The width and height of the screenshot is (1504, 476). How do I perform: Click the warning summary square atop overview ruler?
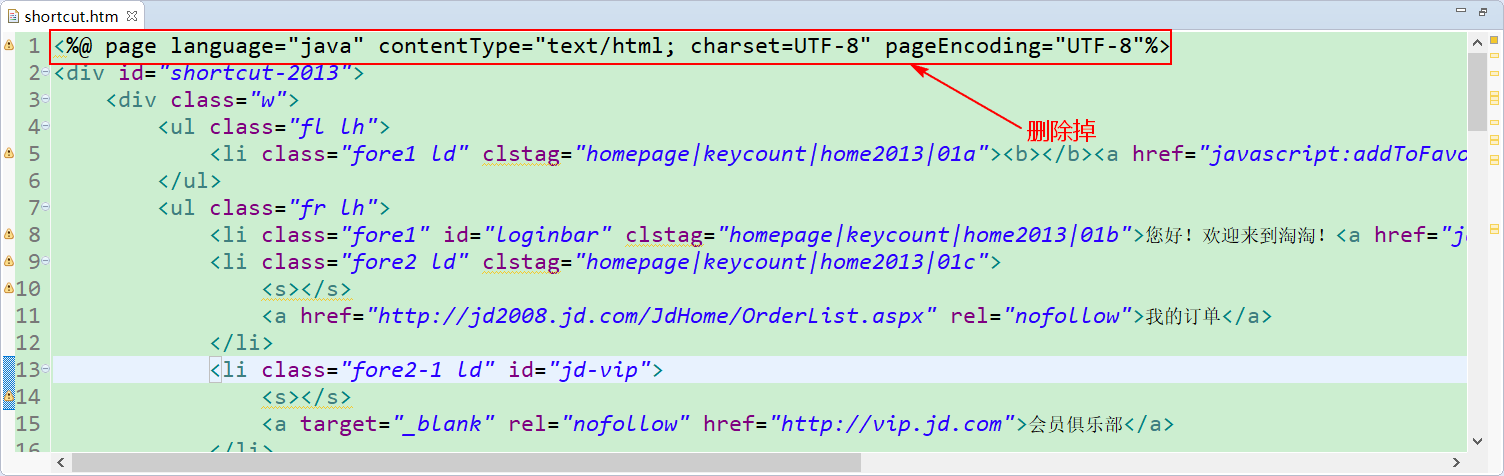pos(1494,39)
